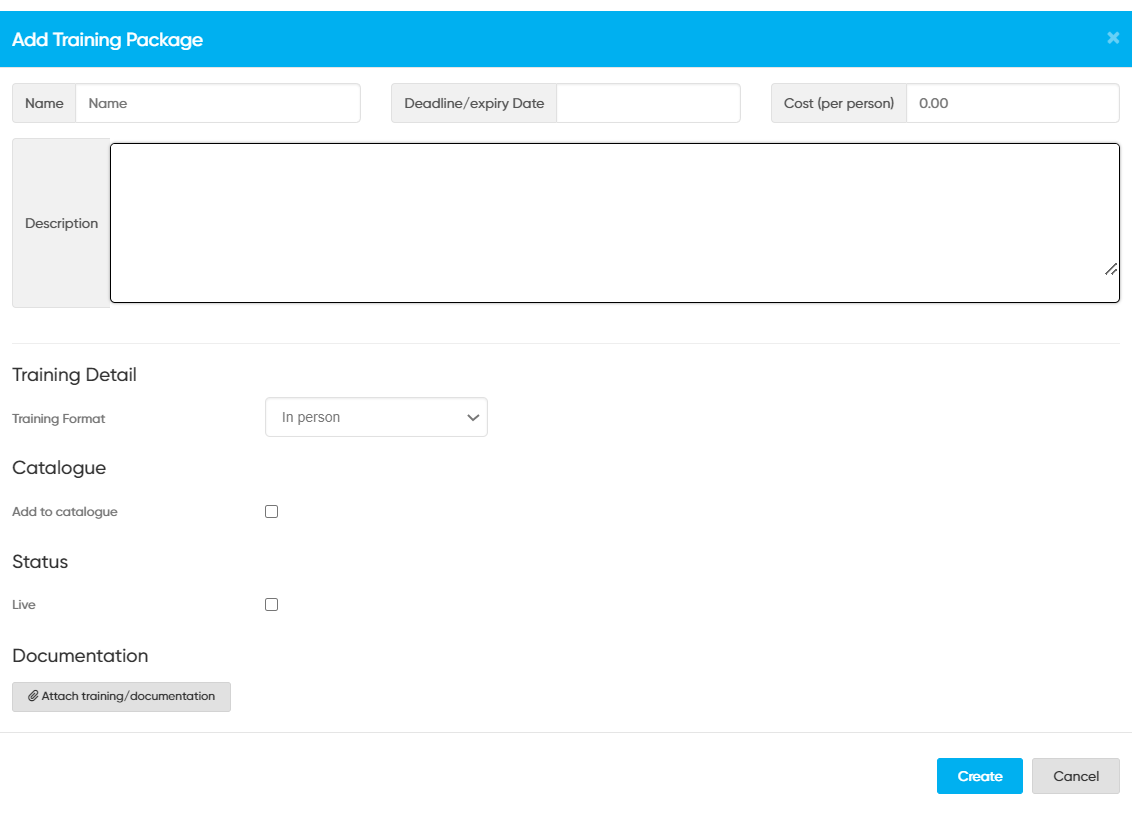The height and width of the screenshot is (836, 1132).
Task: Click the paperclip attachment icon
Action: pyautogui.click(x=35, y=696)
